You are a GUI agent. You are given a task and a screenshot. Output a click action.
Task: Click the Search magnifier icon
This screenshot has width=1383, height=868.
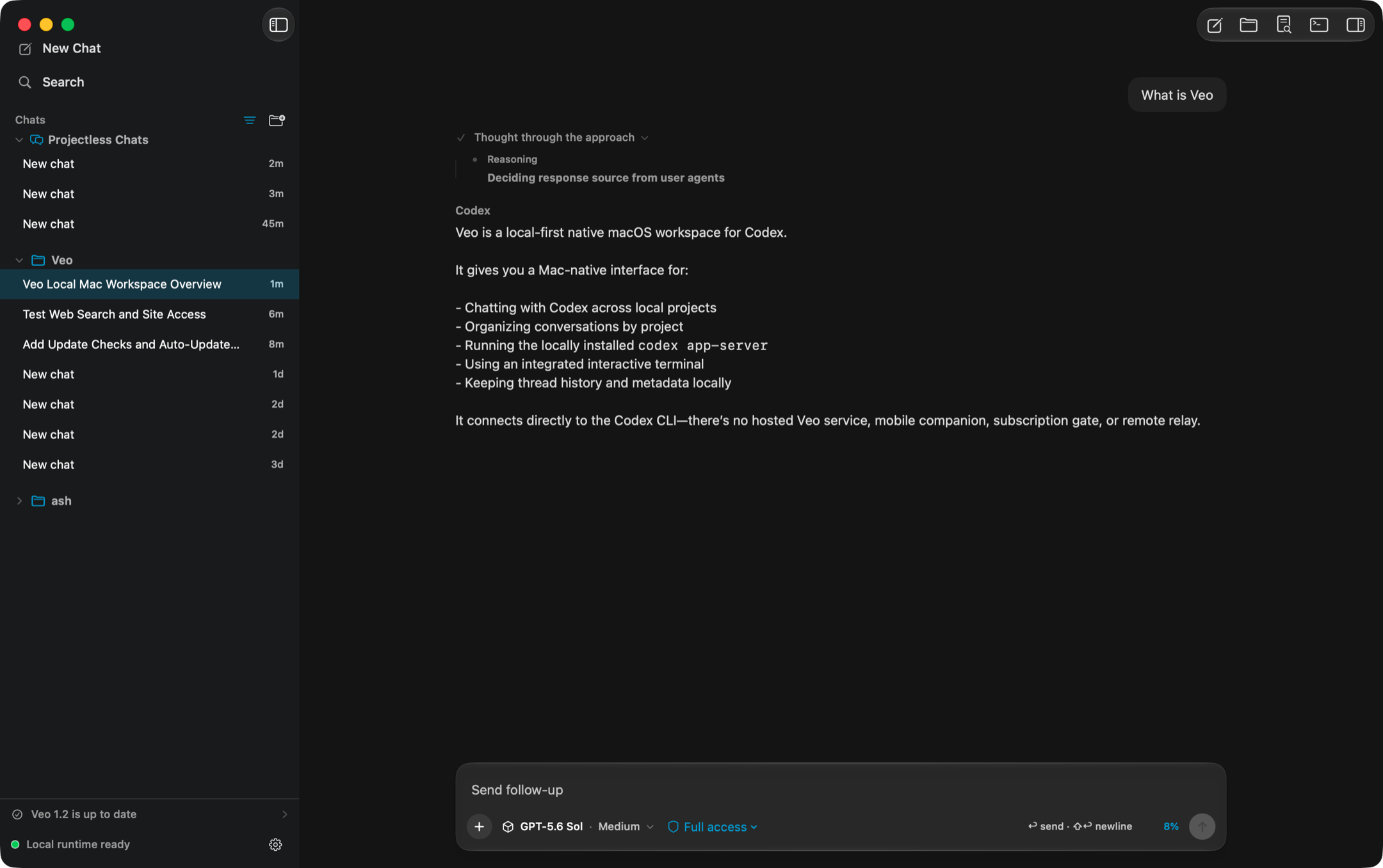[x=25, y=82]
